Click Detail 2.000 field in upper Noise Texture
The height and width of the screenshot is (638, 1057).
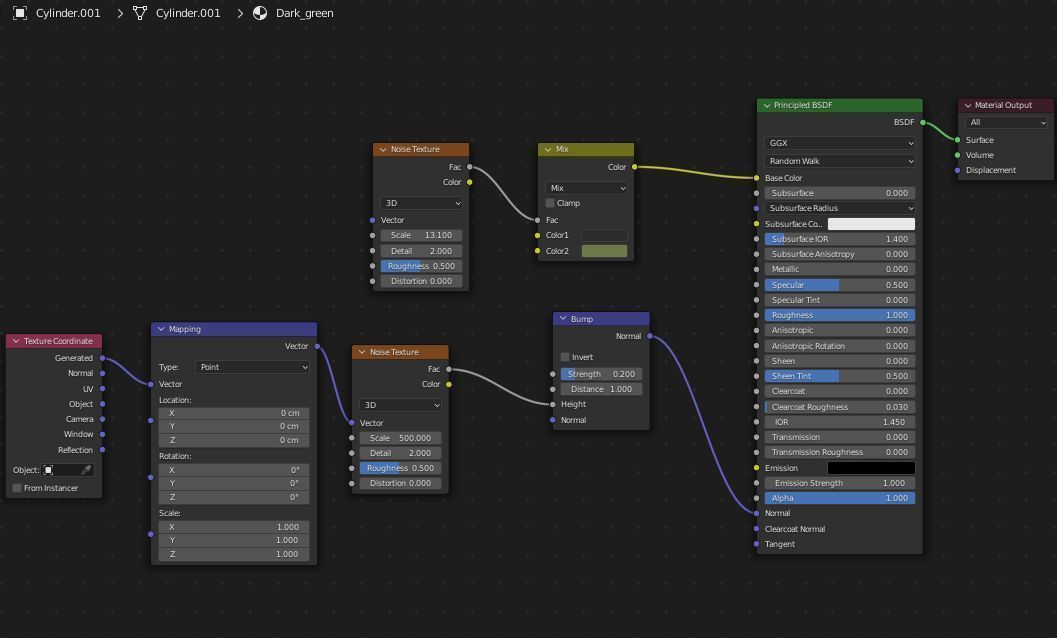(x=421, y=251)
